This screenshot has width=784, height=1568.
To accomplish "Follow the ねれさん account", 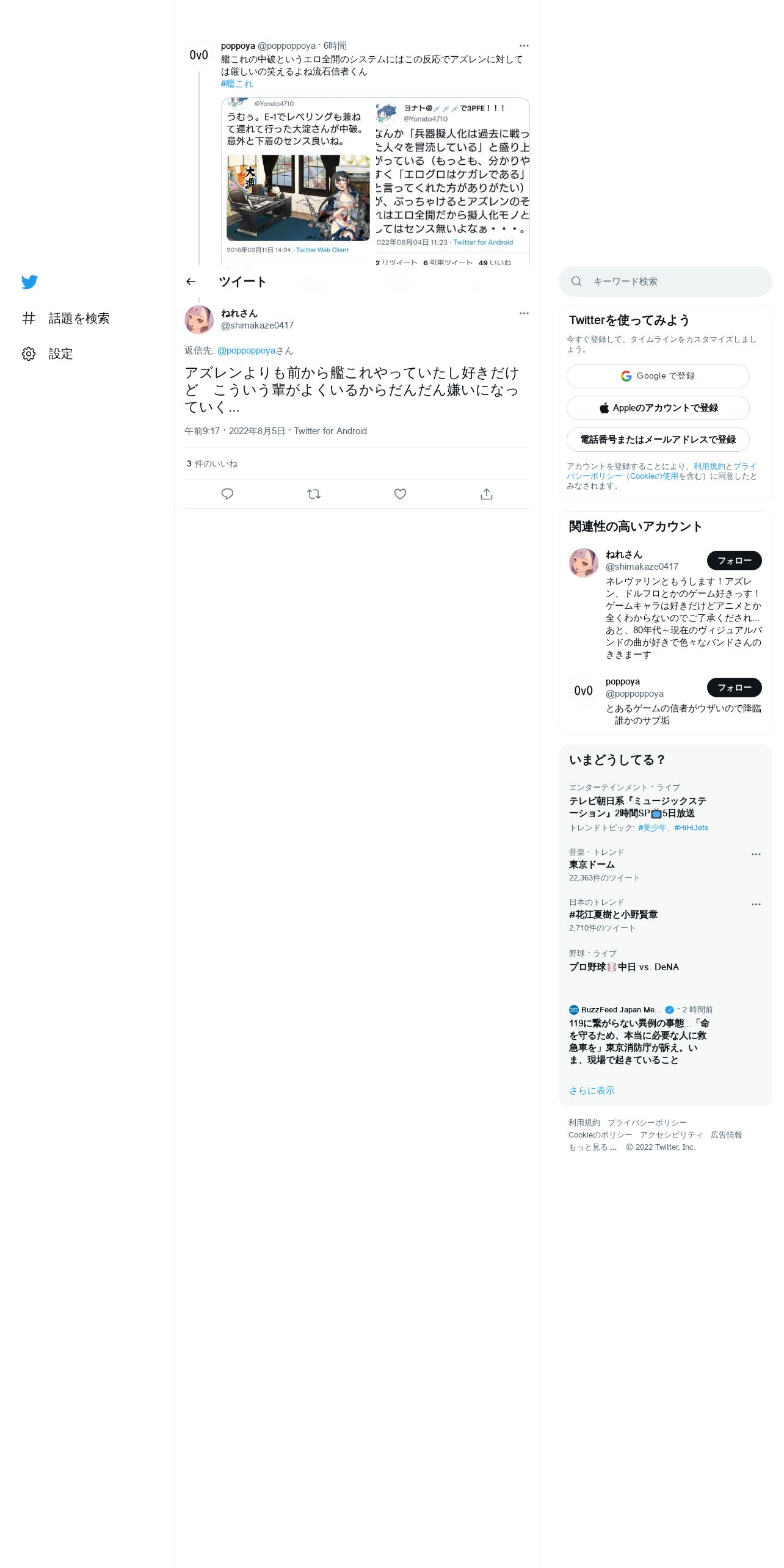I will click(x=734, y=561).
